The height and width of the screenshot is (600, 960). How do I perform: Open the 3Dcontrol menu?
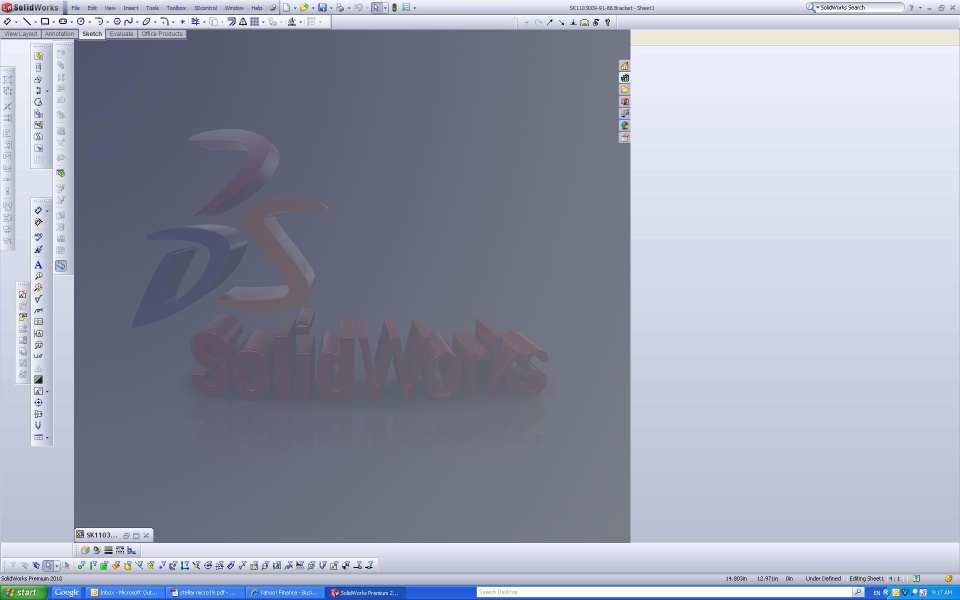tap(205, 8)
